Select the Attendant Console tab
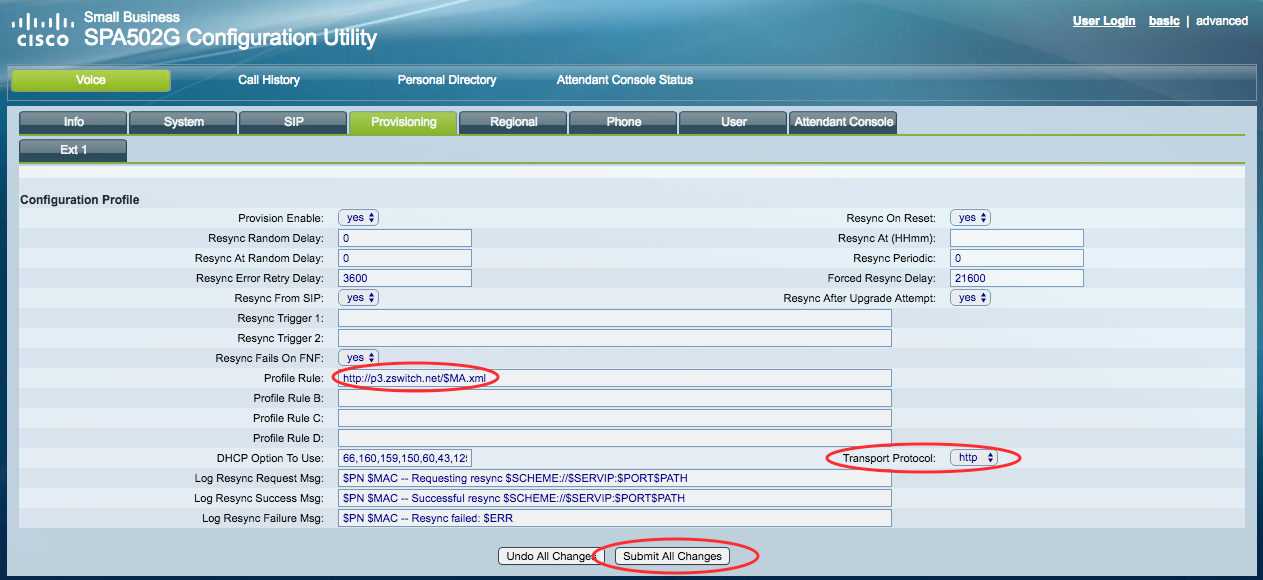Viewport: 1263px width, 580px height. [842, 122]
